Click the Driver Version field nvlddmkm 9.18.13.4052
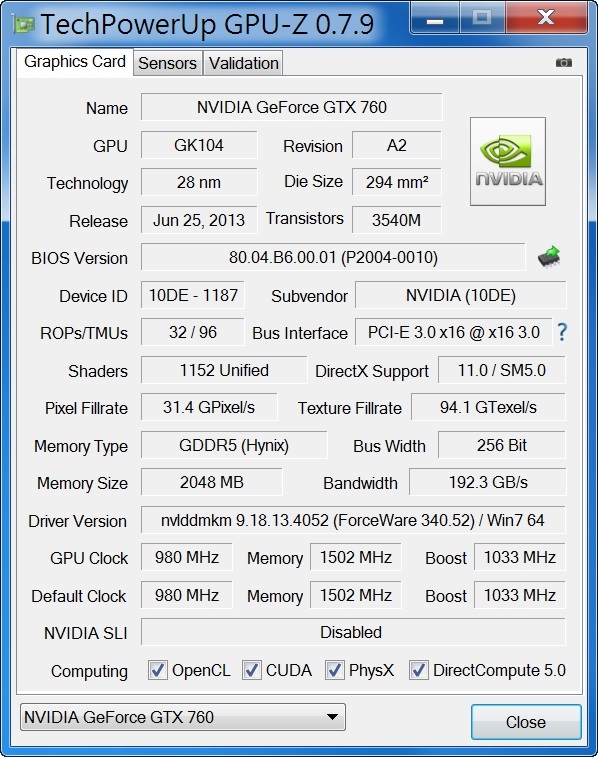This screenshot has height=757, width=598. 353,520
